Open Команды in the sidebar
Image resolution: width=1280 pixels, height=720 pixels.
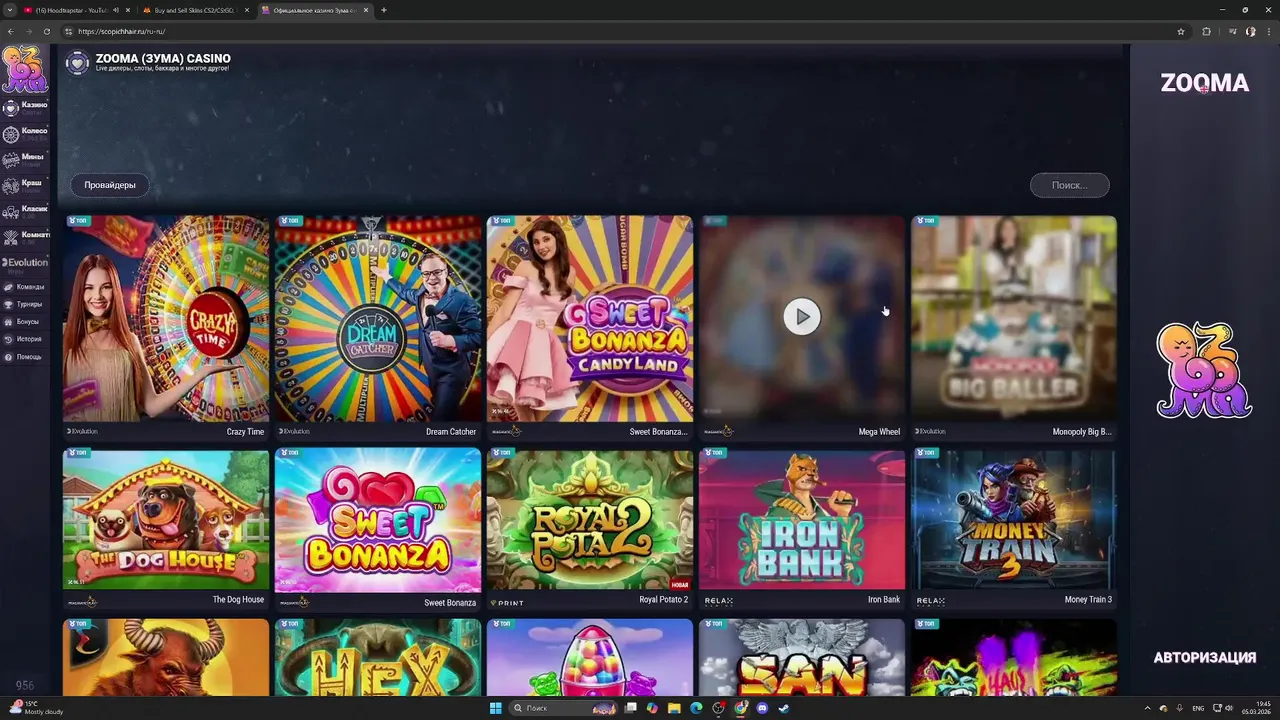click(25, 287)
